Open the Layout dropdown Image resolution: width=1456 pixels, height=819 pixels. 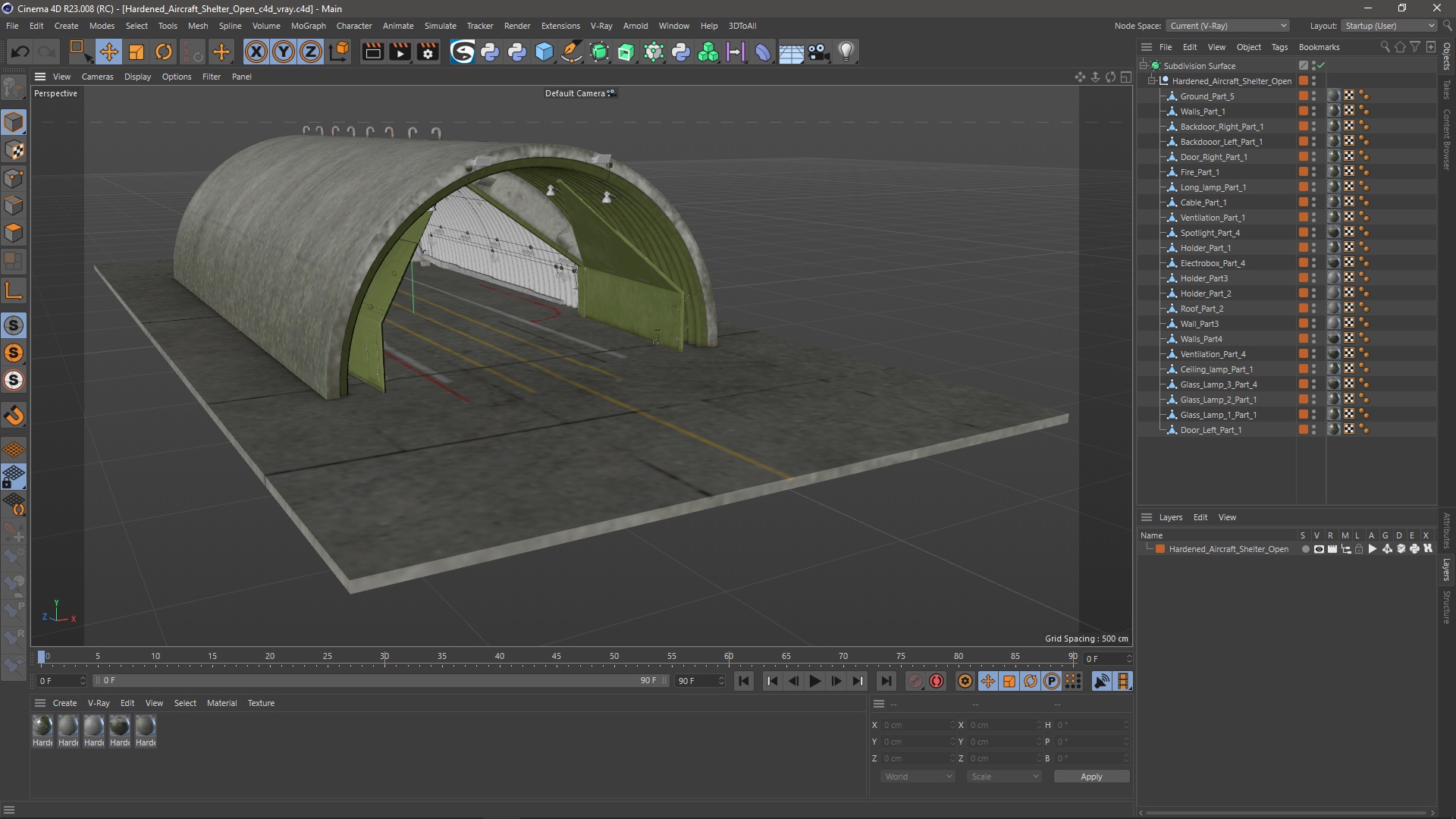tap(1389, 26)
